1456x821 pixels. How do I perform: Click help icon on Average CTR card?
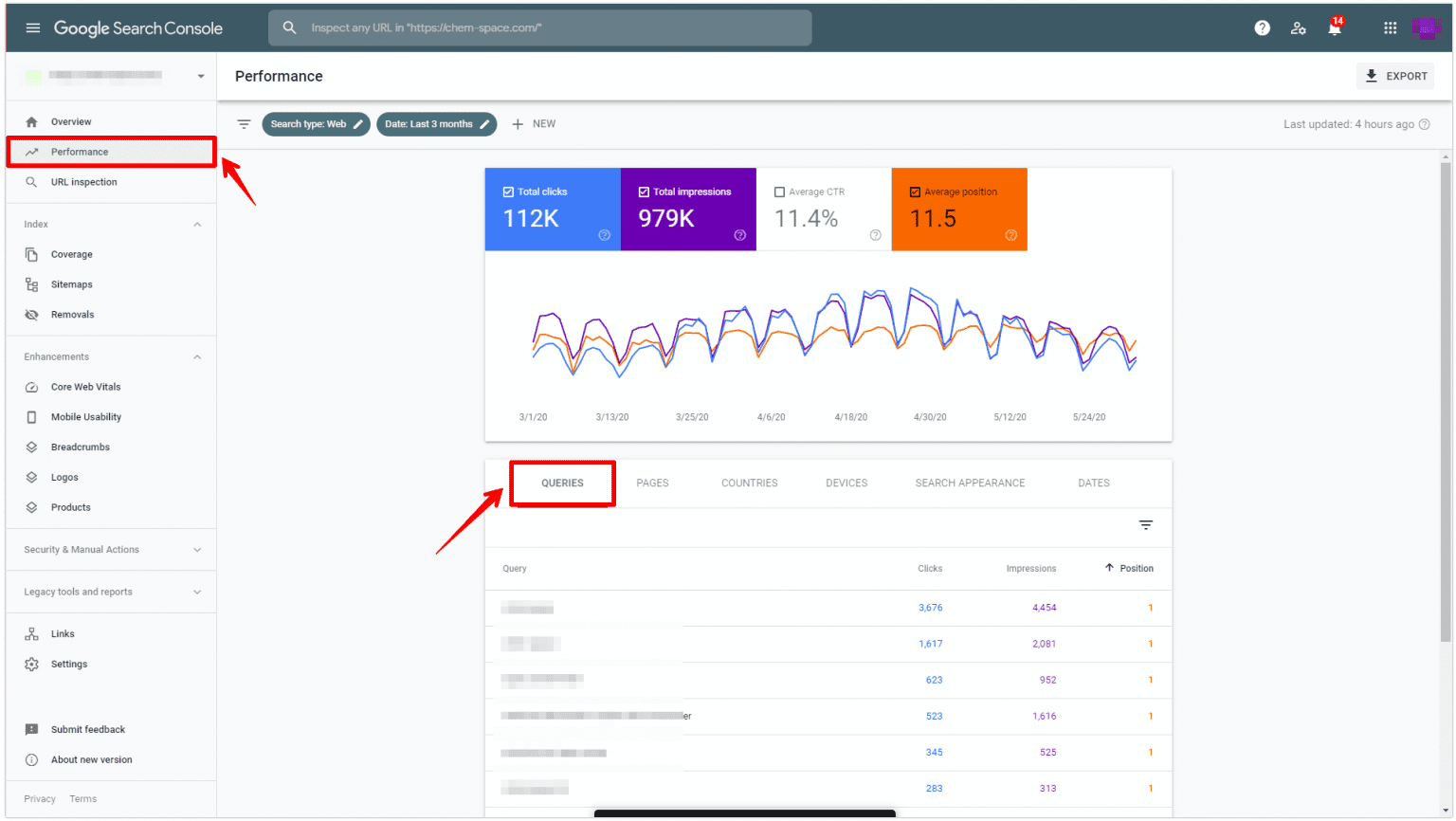[x=875, y=235]
